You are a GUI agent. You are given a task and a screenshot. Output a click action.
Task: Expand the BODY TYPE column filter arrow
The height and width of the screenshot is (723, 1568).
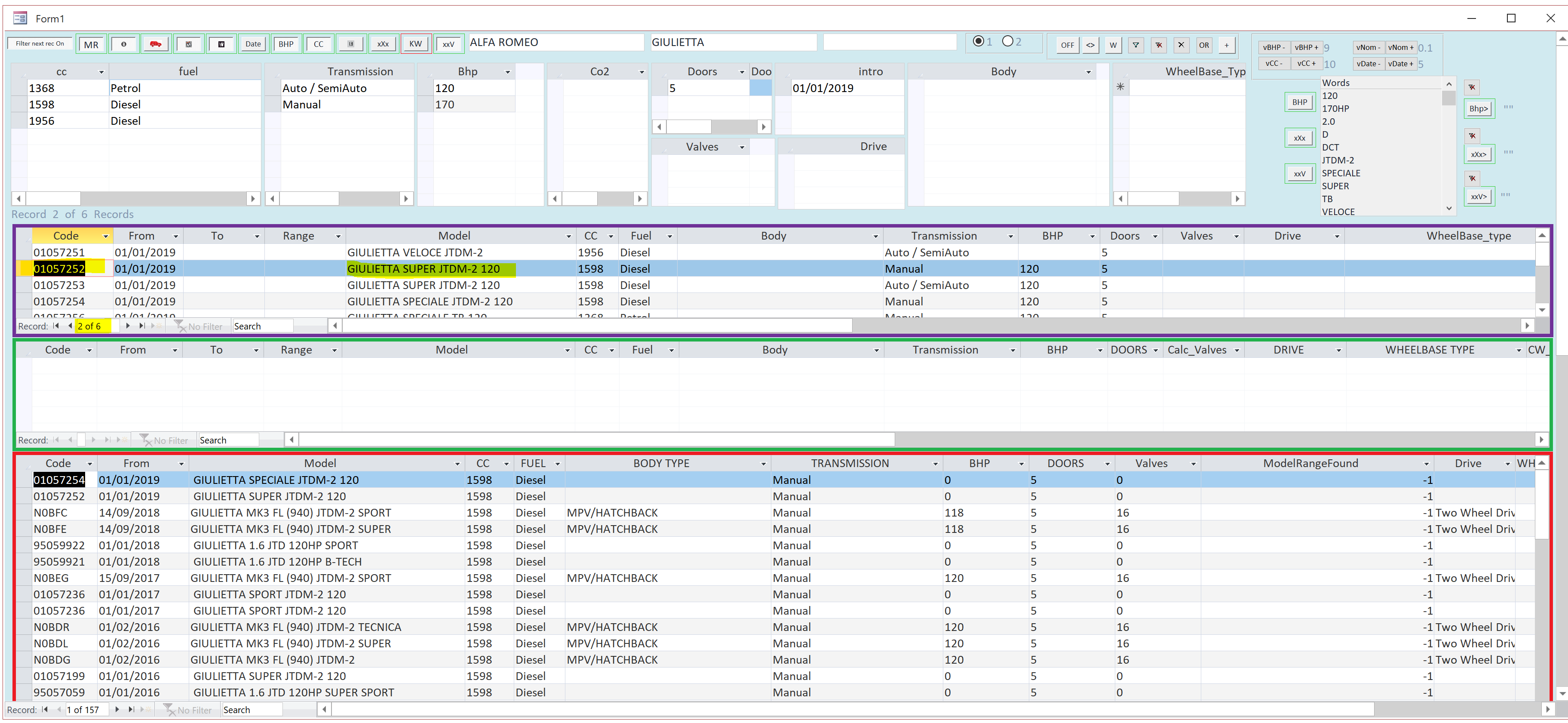point(763,464)
